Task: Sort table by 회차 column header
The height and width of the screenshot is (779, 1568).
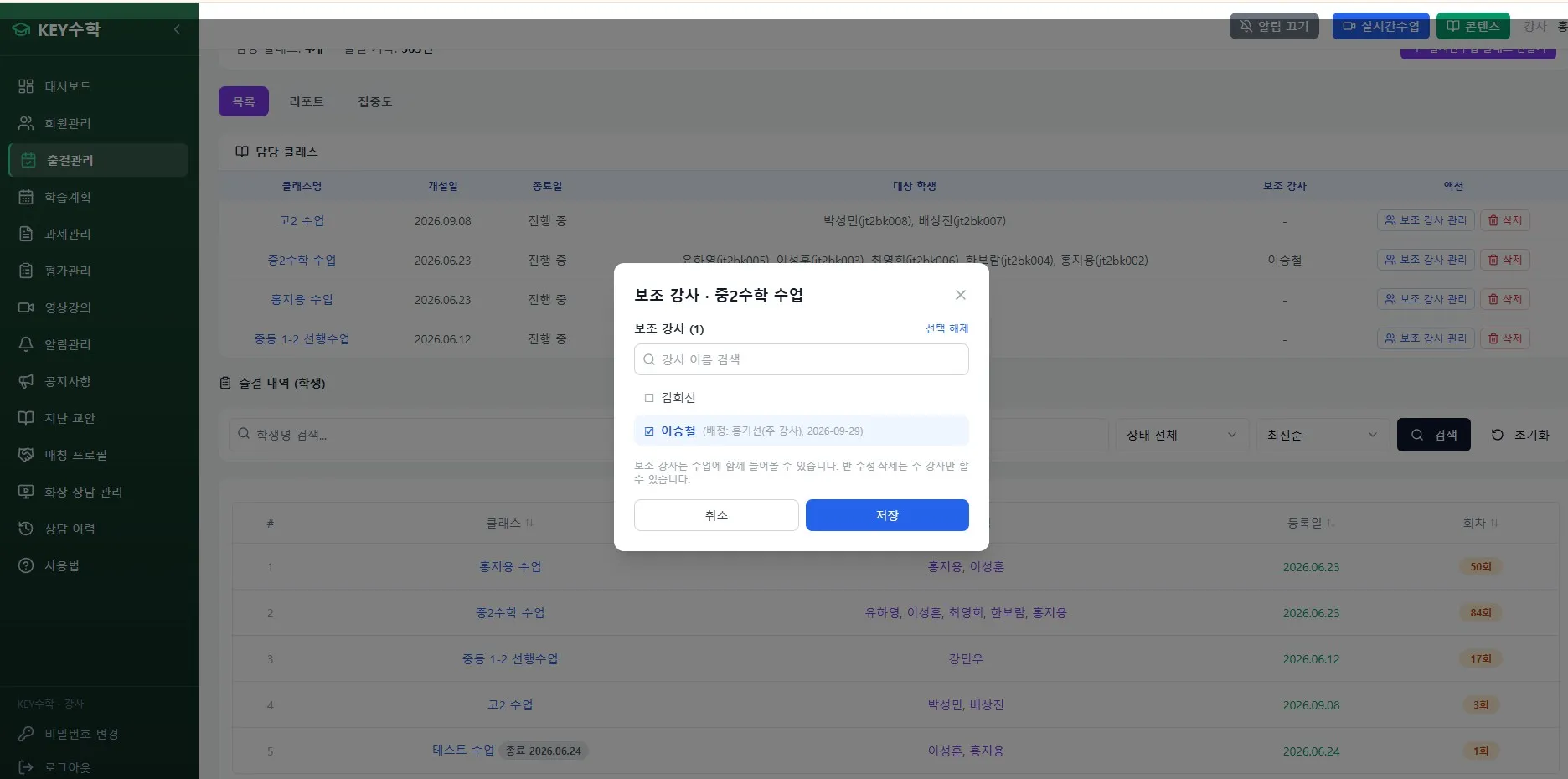Action: click(x=1480, y=523)
